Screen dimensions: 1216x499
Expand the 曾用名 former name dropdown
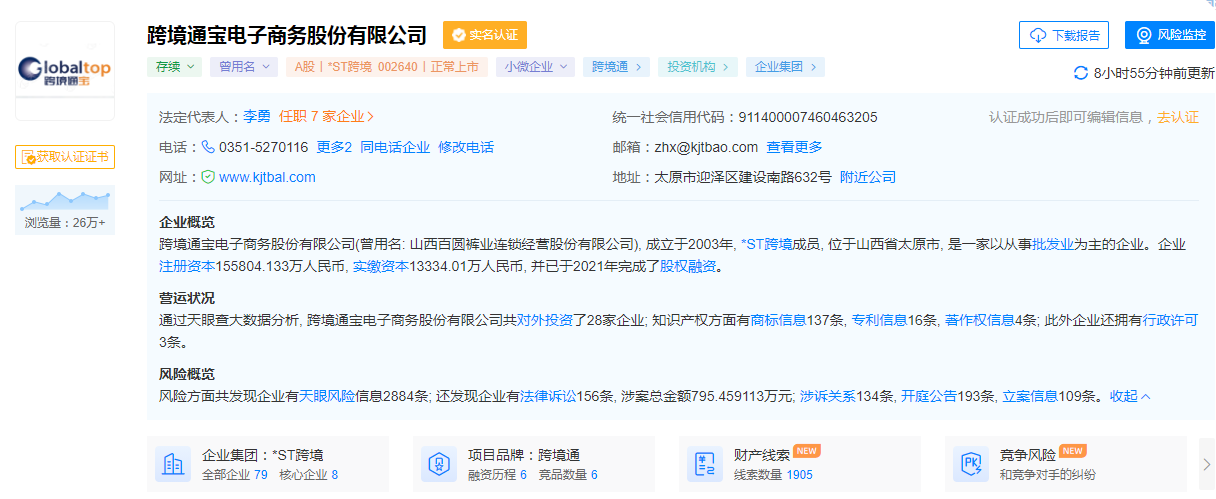[x=244, y=67]
